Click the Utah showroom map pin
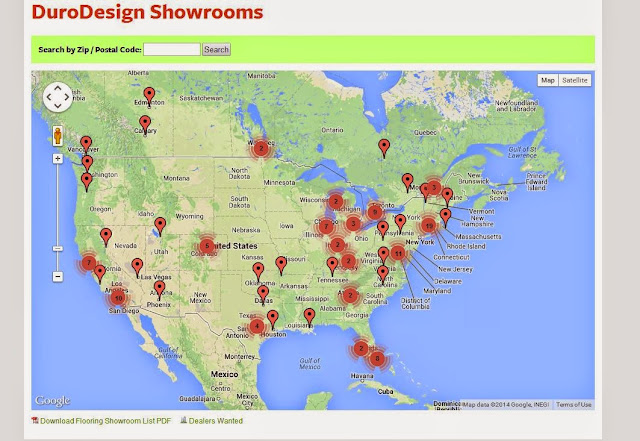Image resolution: width=640 pixels, height=441 pixels. (160, 226)
